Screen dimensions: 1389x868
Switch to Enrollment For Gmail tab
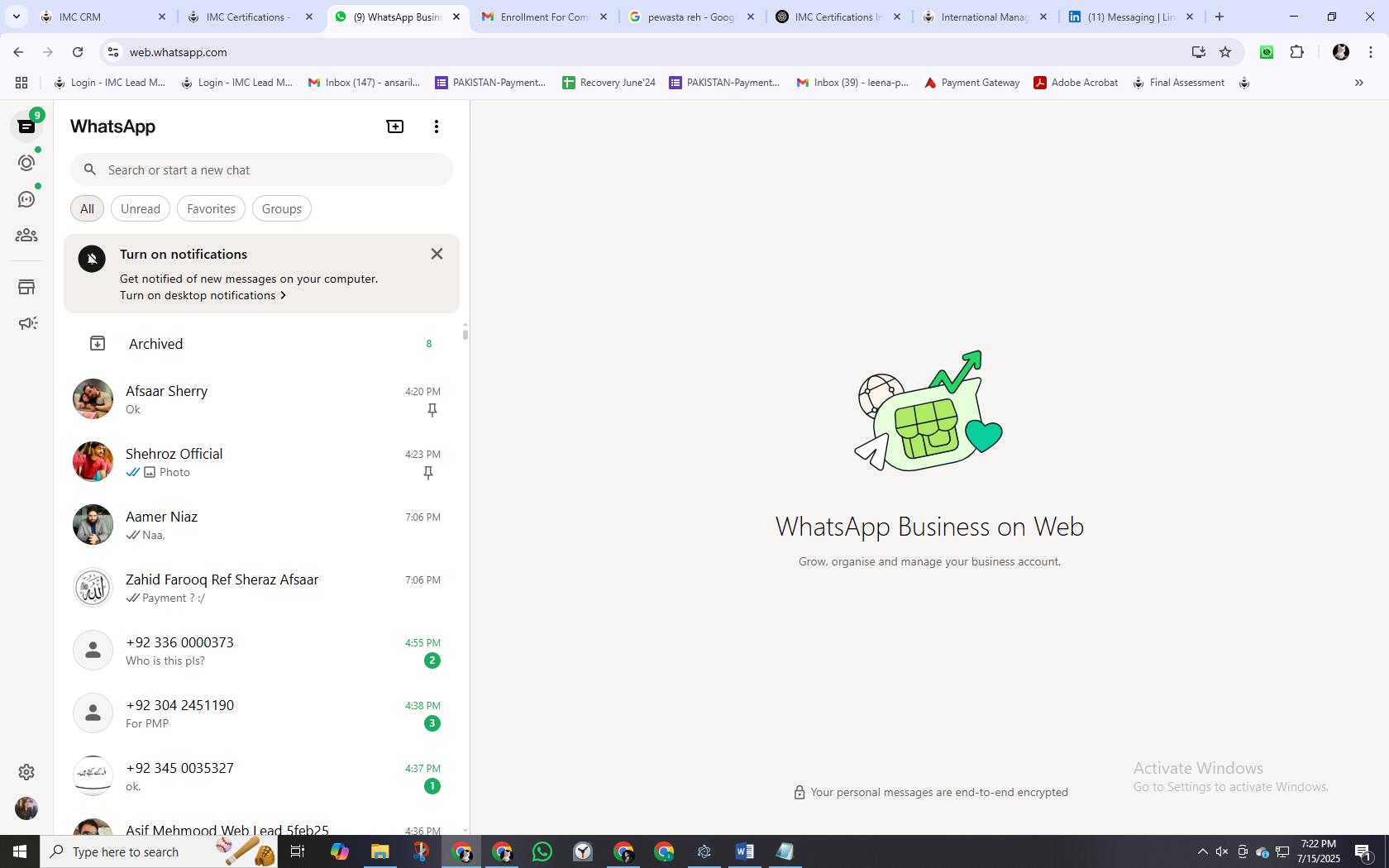545,17
